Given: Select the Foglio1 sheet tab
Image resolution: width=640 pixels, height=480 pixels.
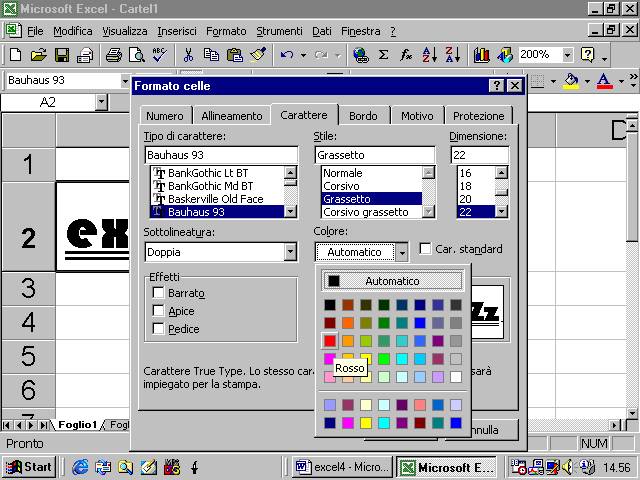Looking at the screenshot, I should click(77, 425).
